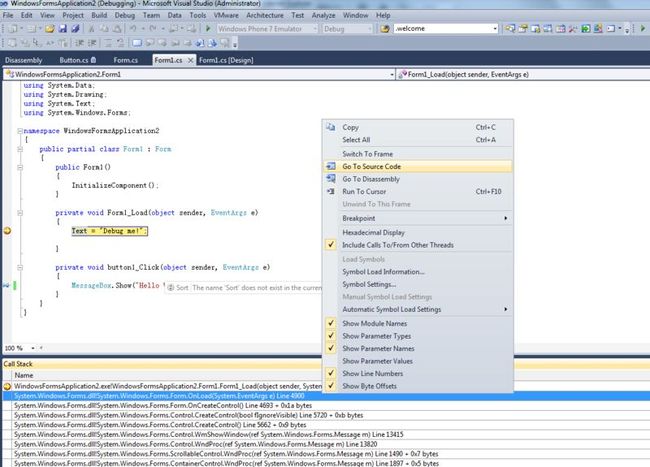The image size is (650, 467).
Task: Expand the Breakpoint submenu
Action: coord(417,218)
